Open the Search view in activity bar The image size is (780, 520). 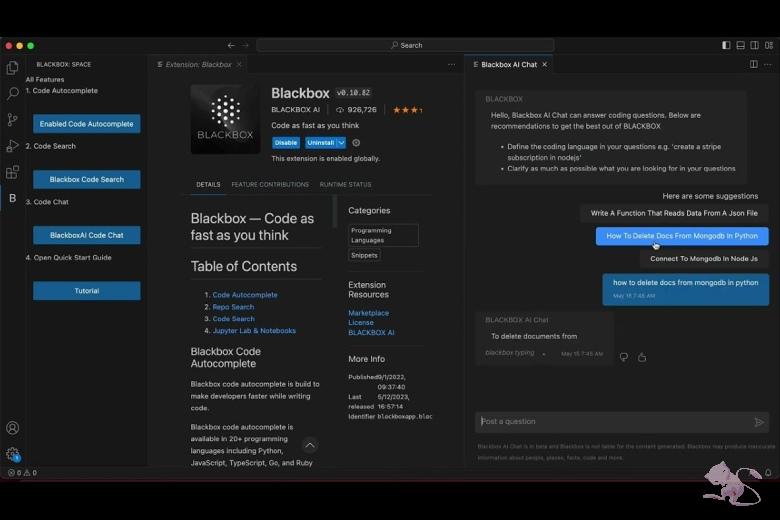12,93
